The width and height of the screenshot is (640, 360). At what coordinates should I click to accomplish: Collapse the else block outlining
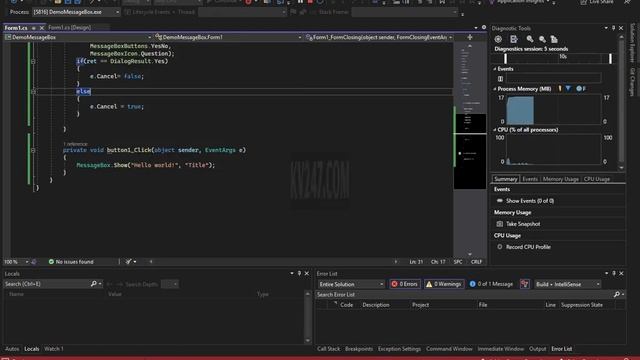click(x=33, y=91)
